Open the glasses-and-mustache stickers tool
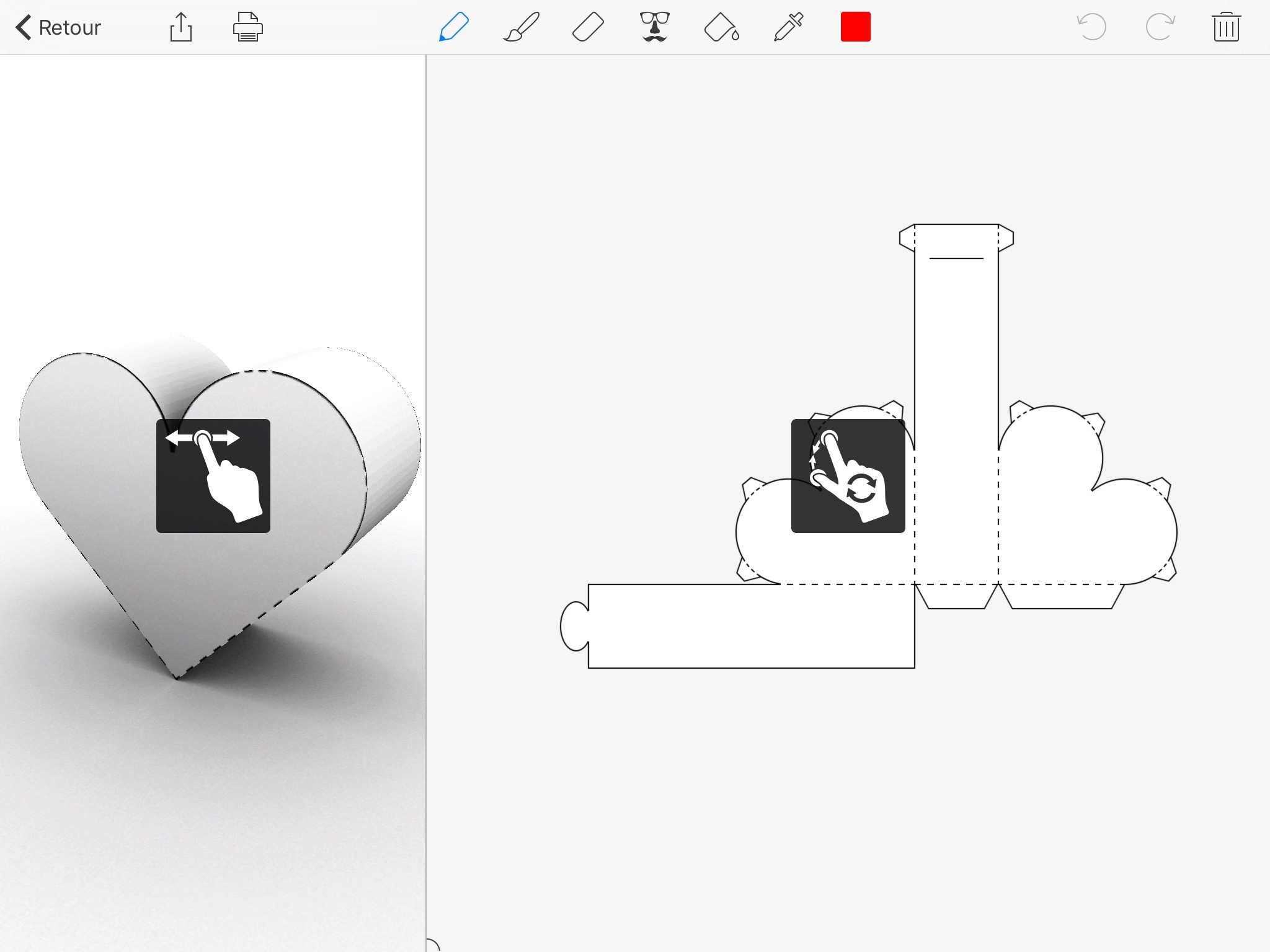 click(655, 27)
